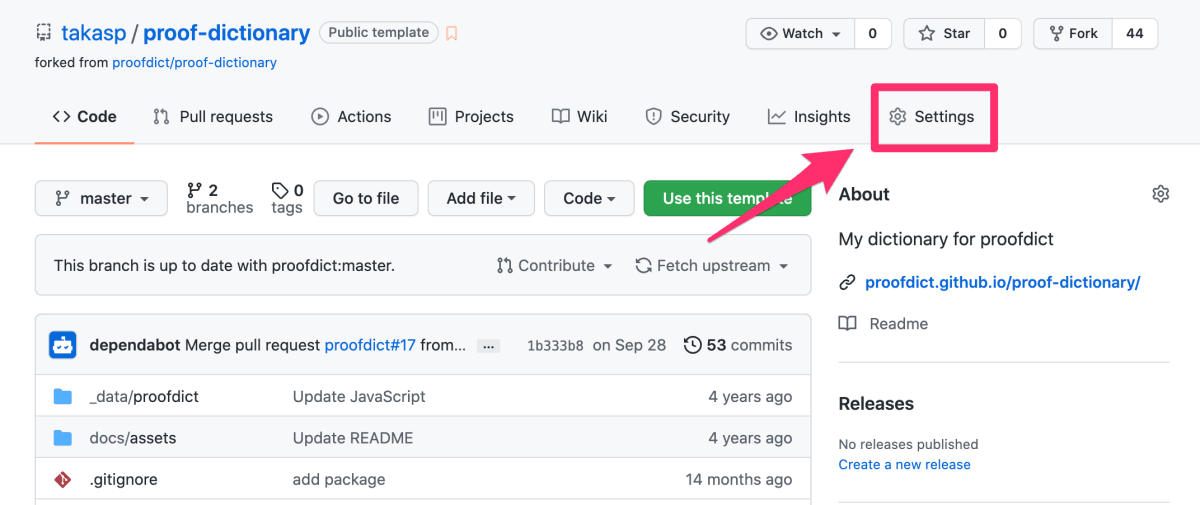Open the .gitignore file
1200x505 pixels.
point(124,480)
